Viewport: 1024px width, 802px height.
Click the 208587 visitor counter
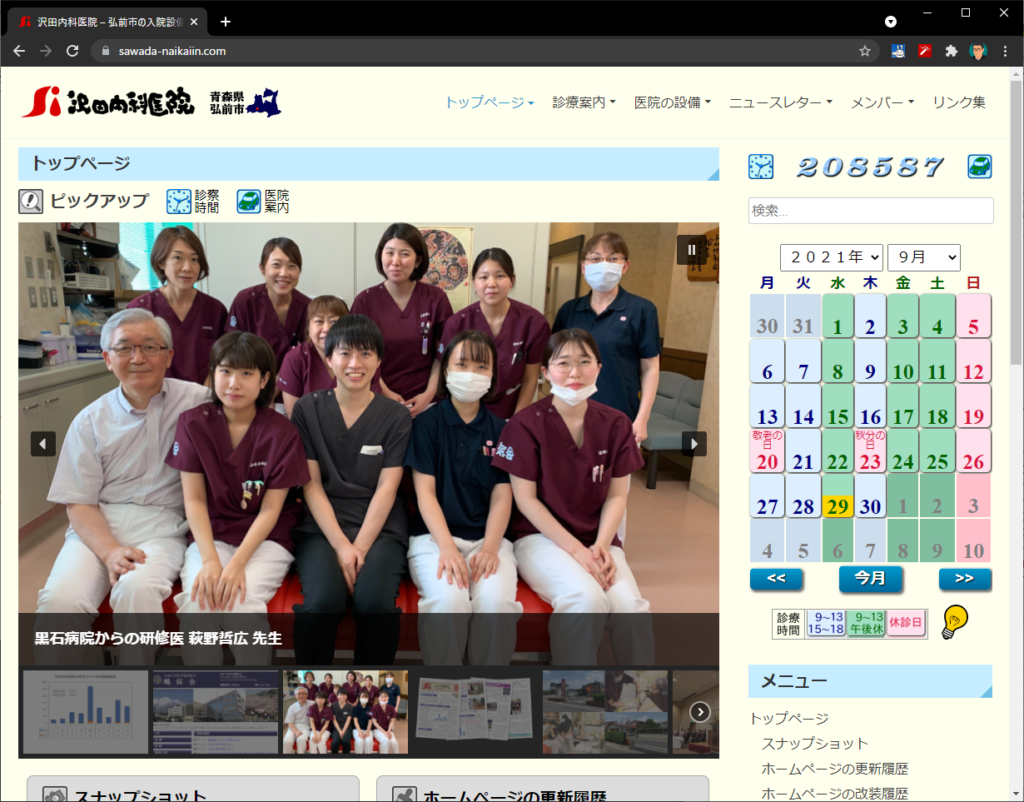coord(870,167)
